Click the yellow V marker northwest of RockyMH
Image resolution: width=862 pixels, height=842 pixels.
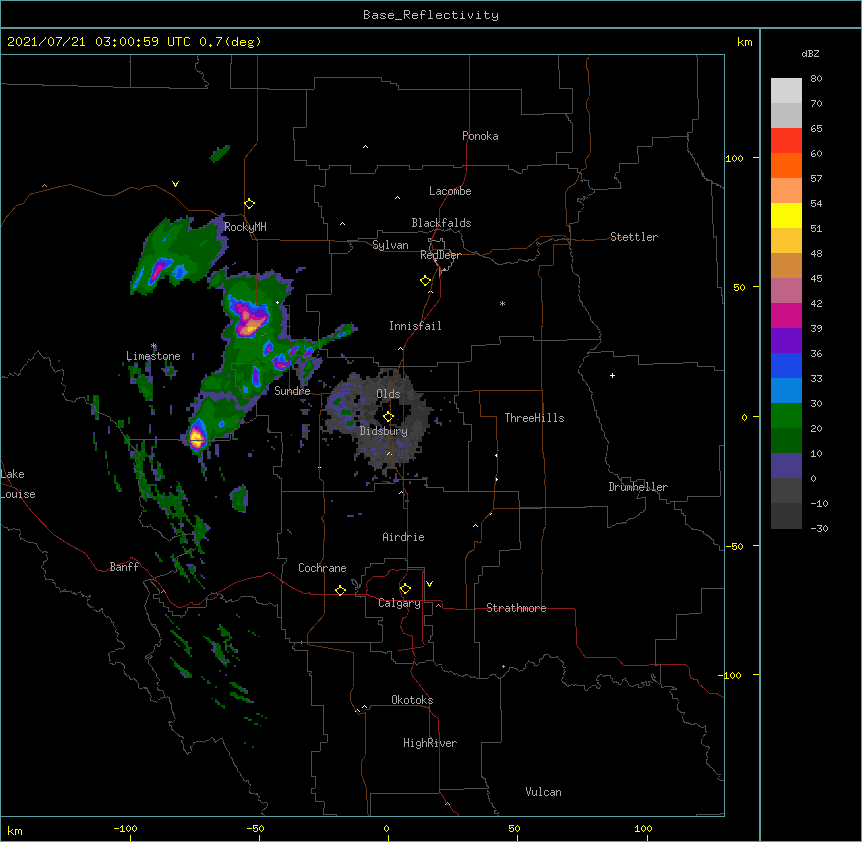(175, 184)
